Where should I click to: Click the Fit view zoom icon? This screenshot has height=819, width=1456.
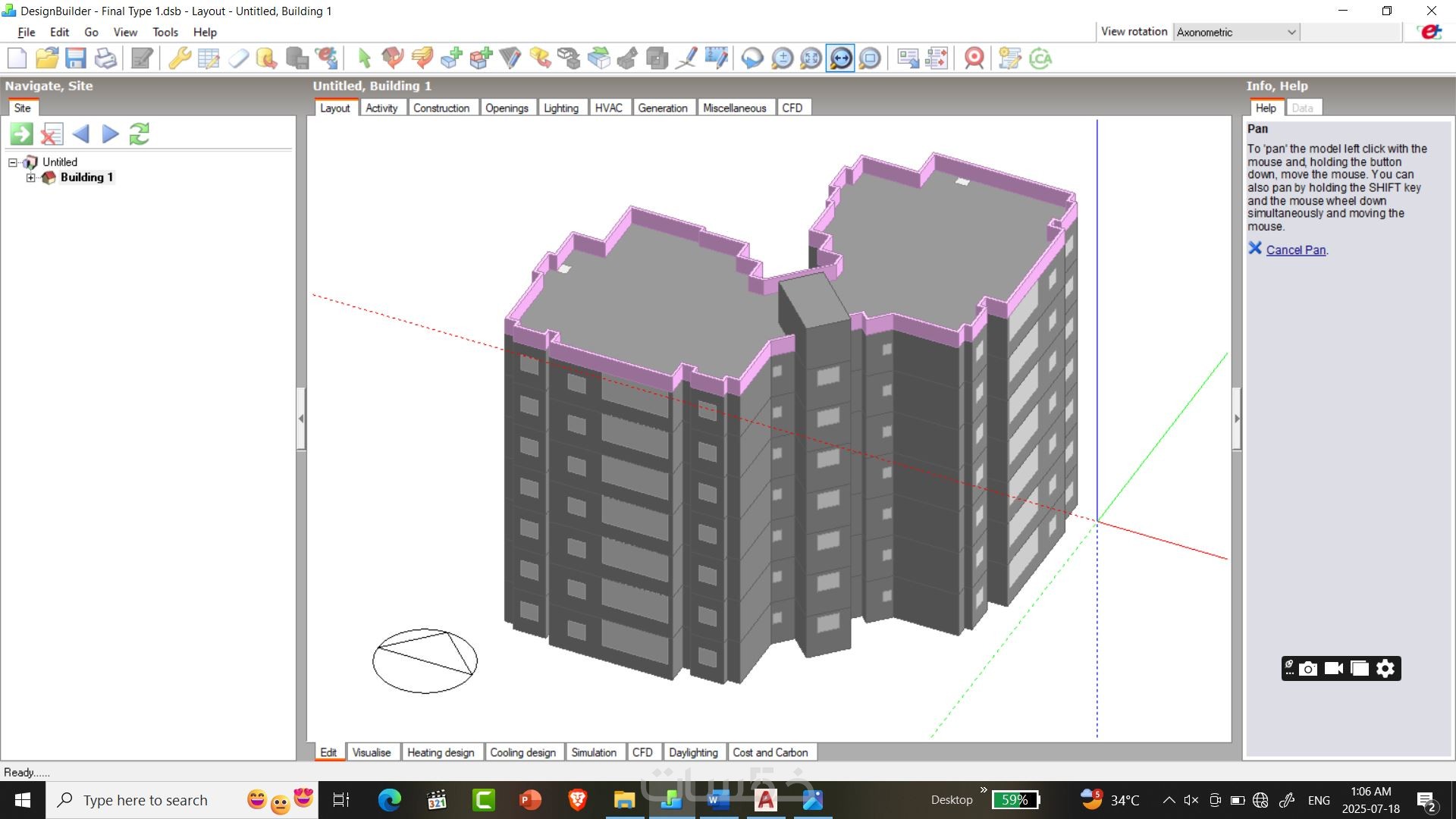coord(811,58)
